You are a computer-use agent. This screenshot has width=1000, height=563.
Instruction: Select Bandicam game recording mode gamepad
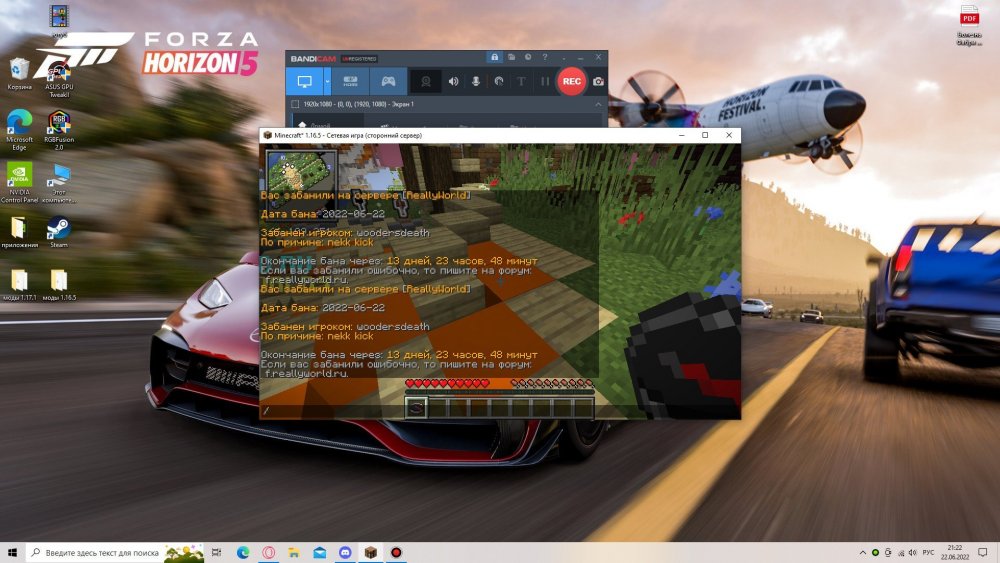(388, 82)
